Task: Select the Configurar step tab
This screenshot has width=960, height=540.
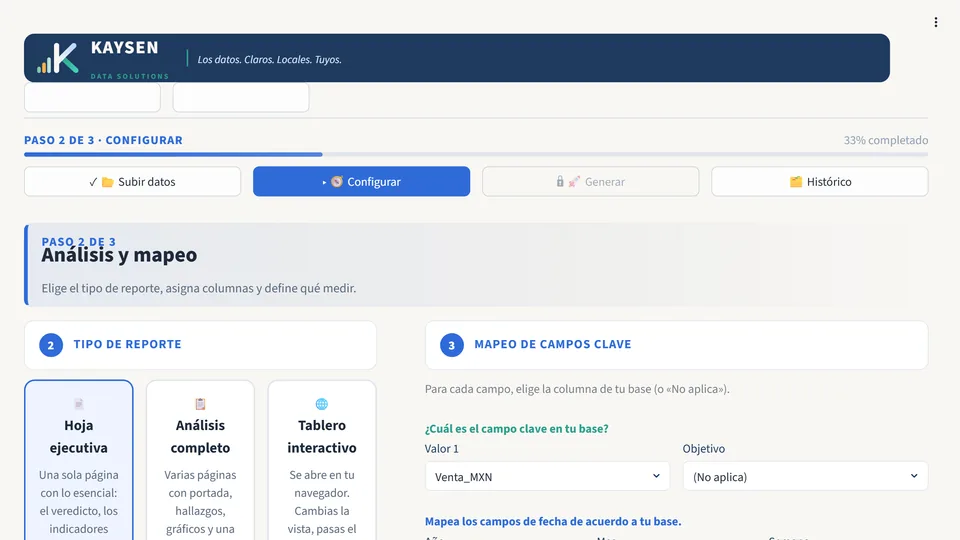Action: point(361,181)
